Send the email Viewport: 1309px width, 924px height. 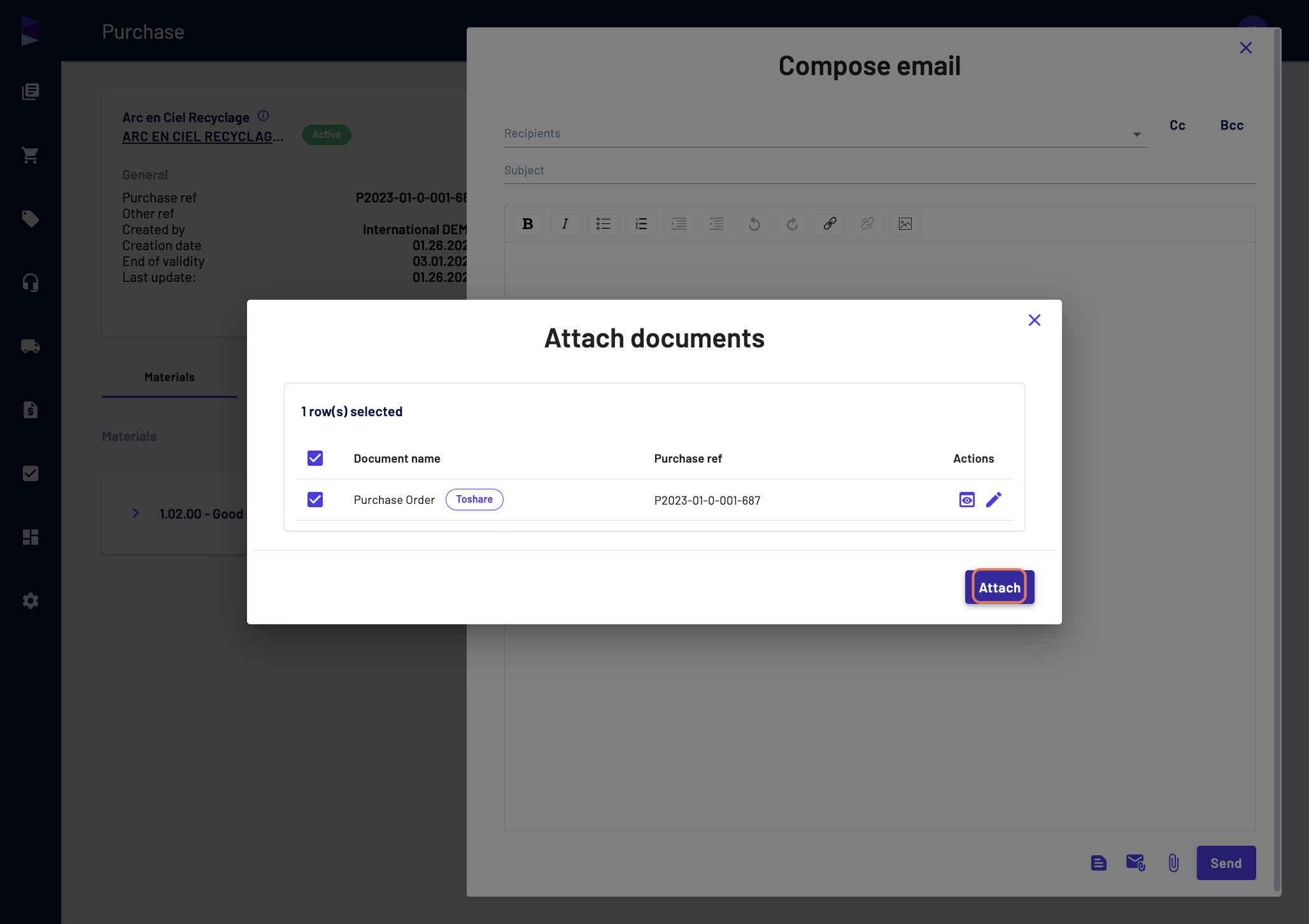(1226, 863)
